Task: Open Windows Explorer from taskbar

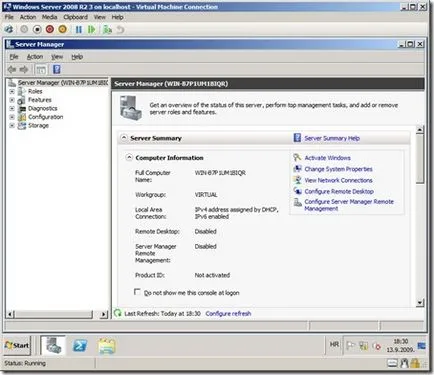Action: click(x=107, y=346)
